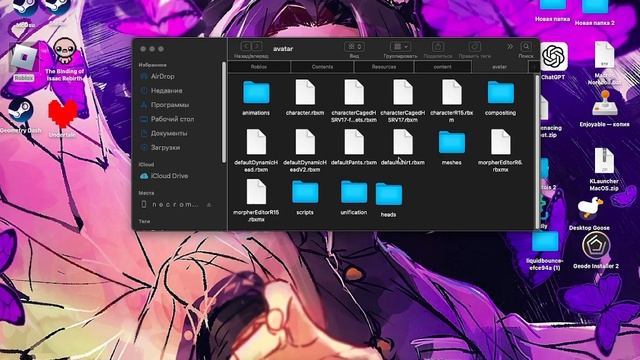Click the Править теги button
The width and height of the screenshot is (640, 360).
pos(474,47)
